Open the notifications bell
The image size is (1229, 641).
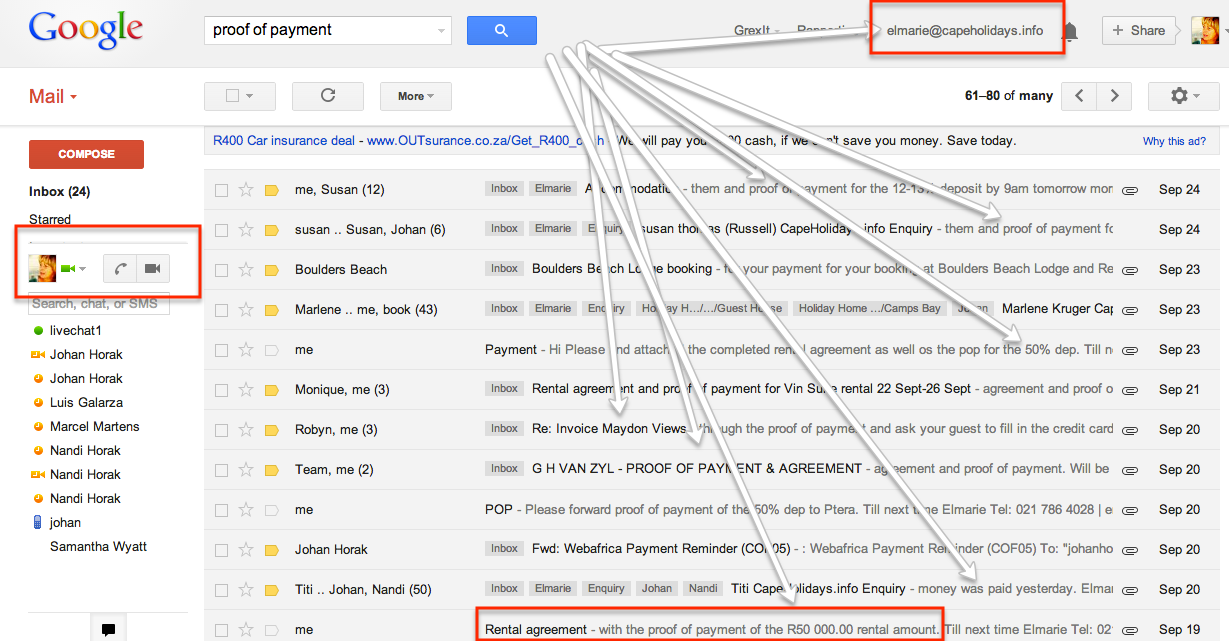1071,31
